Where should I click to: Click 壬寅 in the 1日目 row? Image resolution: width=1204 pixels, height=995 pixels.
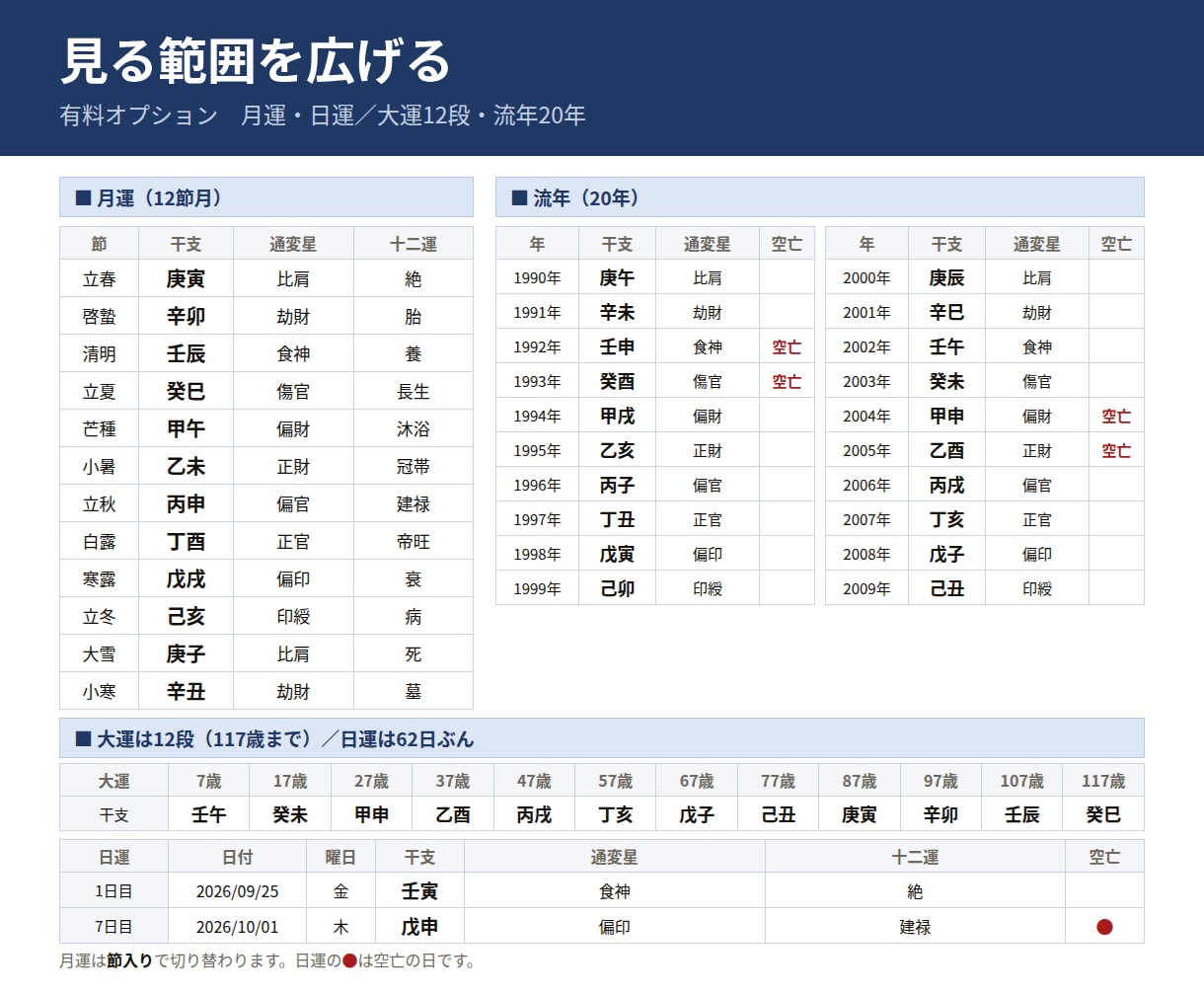(x=419, y=891)
